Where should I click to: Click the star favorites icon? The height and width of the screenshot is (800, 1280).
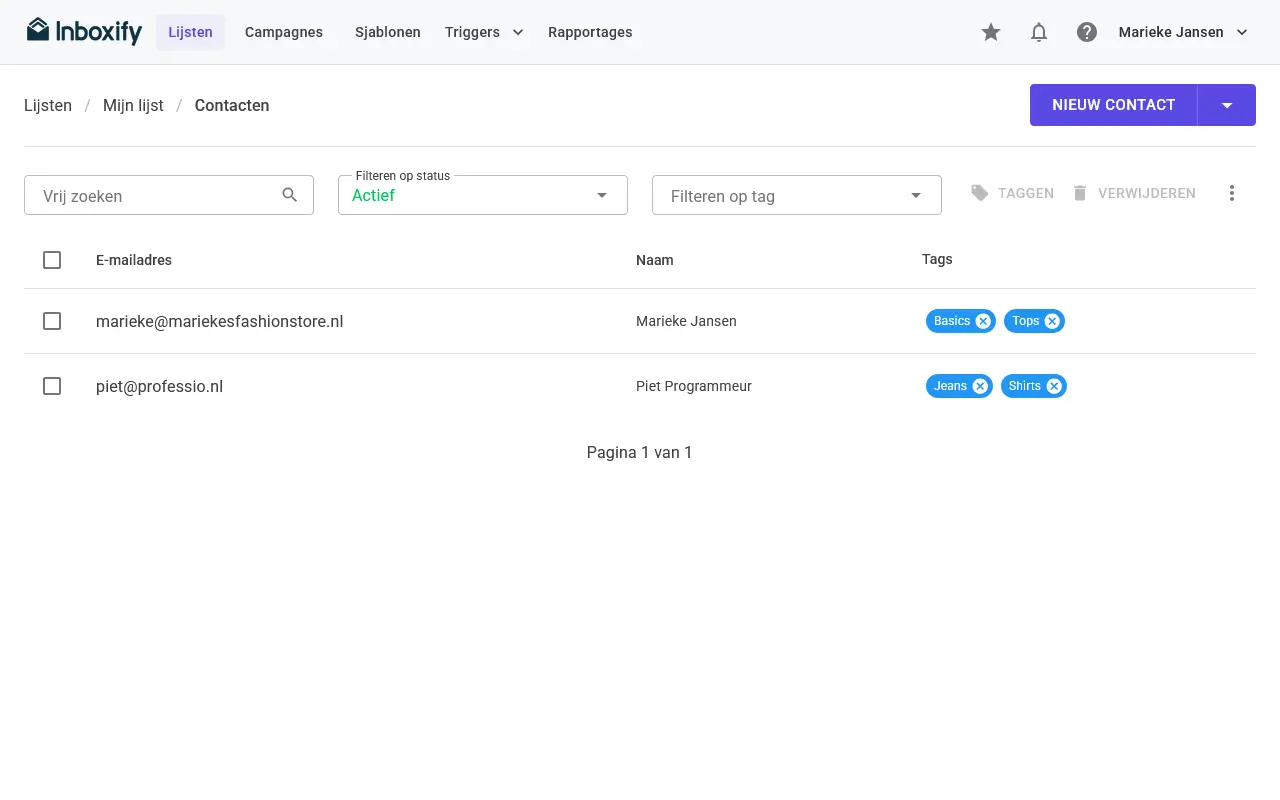[991, 32]
